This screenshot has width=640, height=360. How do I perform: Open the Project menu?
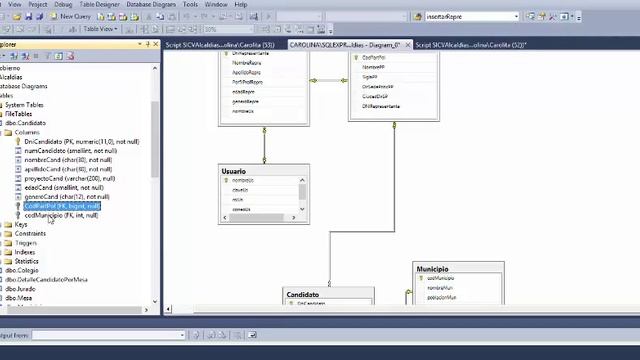pyautogui.click(x=38, y=4)
